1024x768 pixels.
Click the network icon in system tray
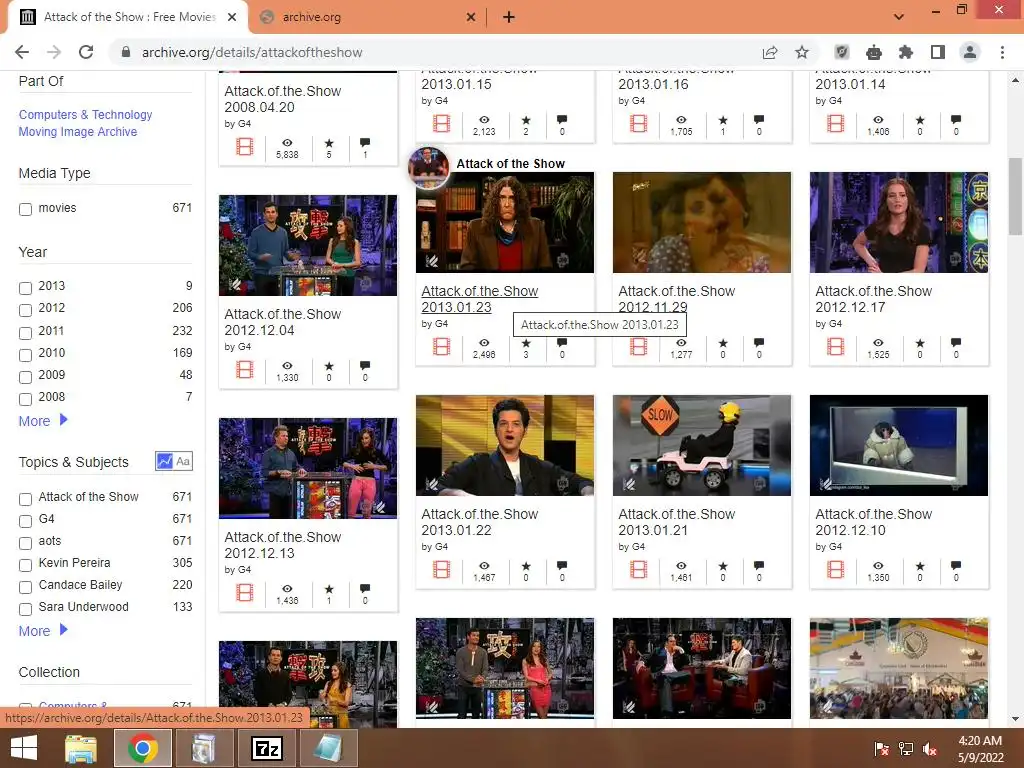point(906,749)
